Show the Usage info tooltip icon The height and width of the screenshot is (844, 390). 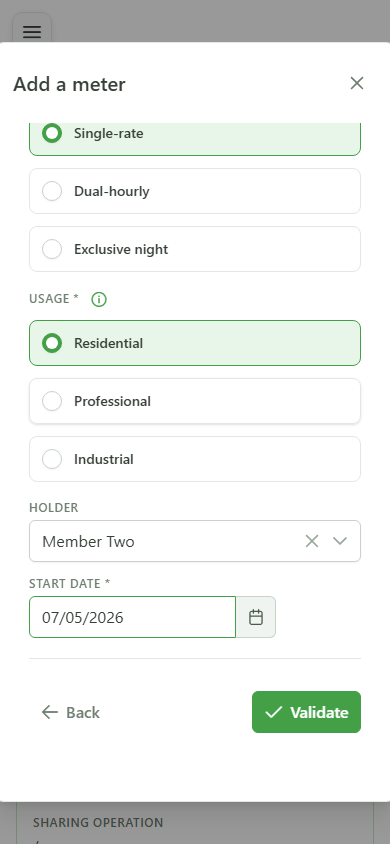(99, 299)
